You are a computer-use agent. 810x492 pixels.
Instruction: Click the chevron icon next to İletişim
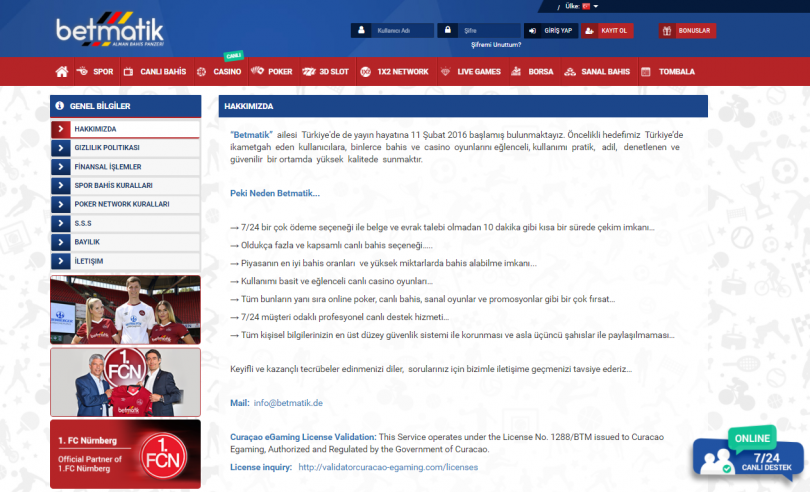tap(60, 261)
